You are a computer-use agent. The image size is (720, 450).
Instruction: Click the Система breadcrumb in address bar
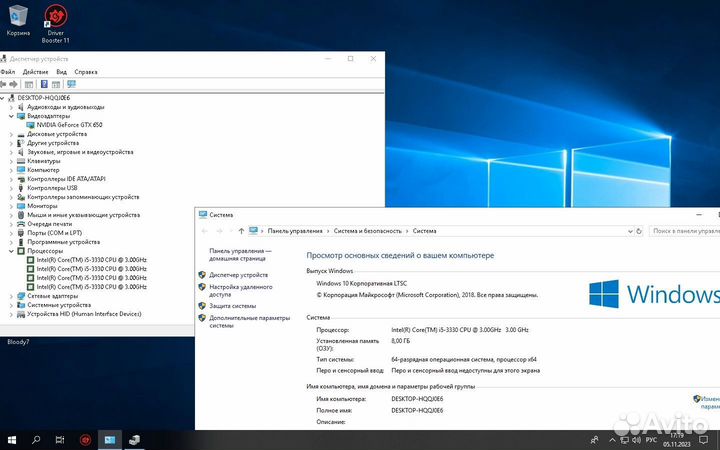[424, 231]
